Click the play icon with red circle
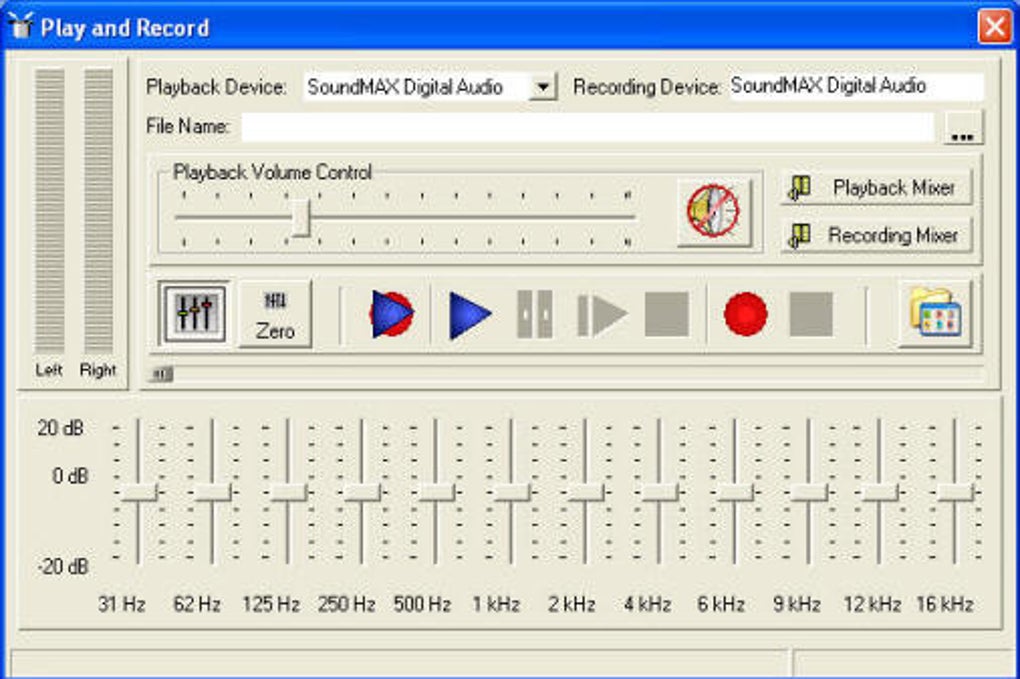1020x679 pixels. click(x=391, y=314)
